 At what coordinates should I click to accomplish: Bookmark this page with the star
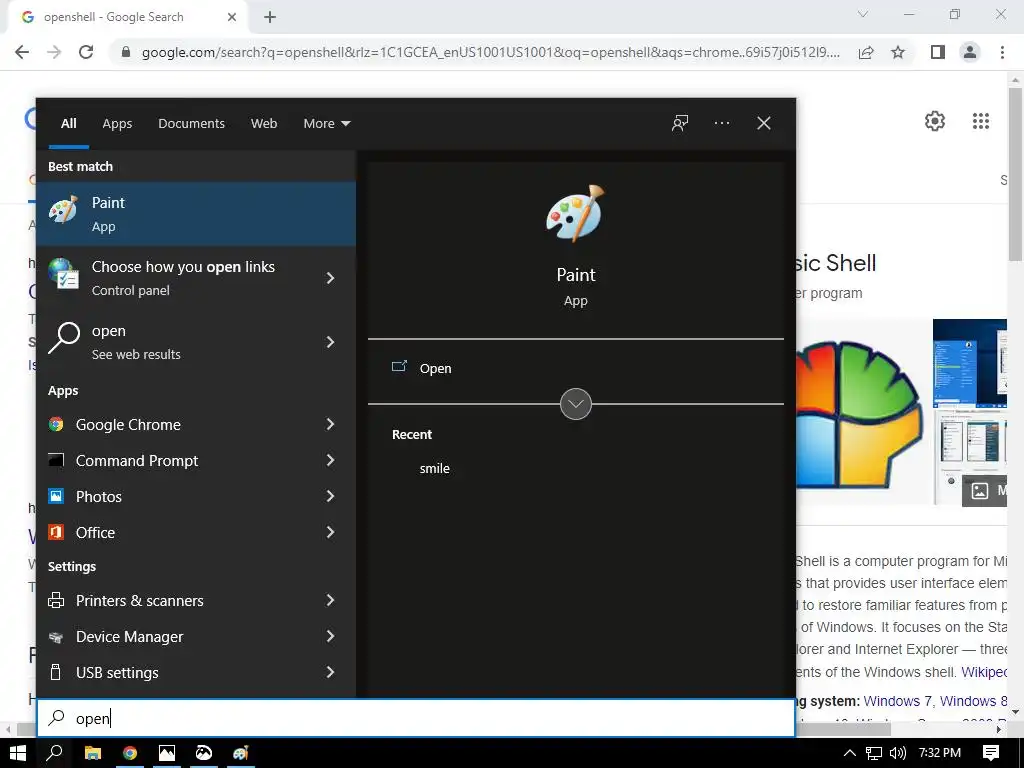point(898,52)
